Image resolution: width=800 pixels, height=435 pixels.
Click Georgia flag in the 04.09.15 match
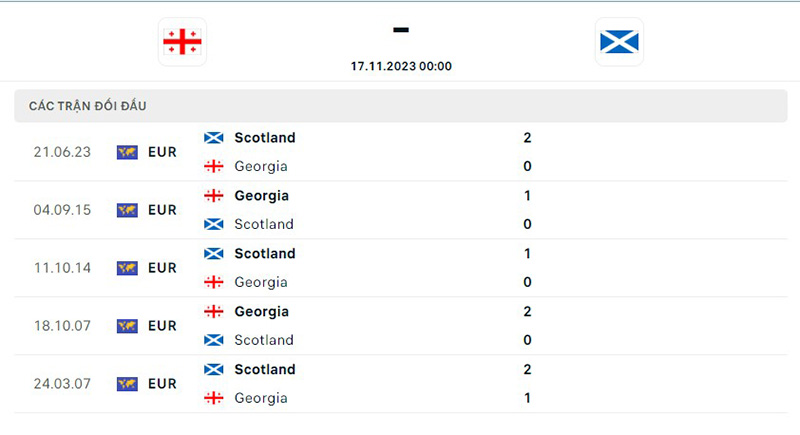click(213, 196)
